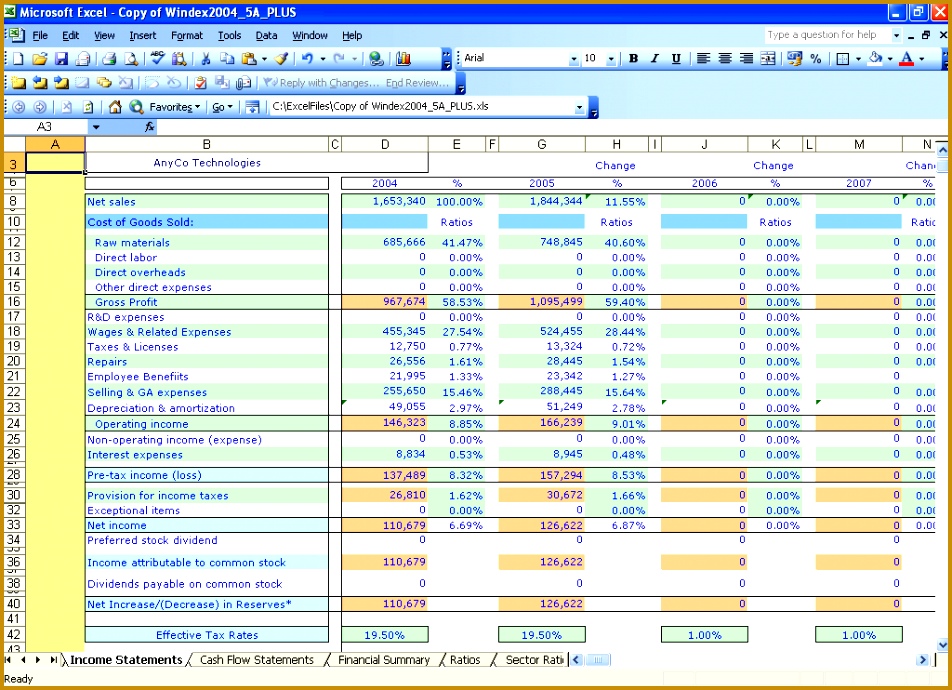The width and height of the screenshot is (952, 690).
Task: Select the Gross Profit label cell
Action: click(x=207, y=302)
